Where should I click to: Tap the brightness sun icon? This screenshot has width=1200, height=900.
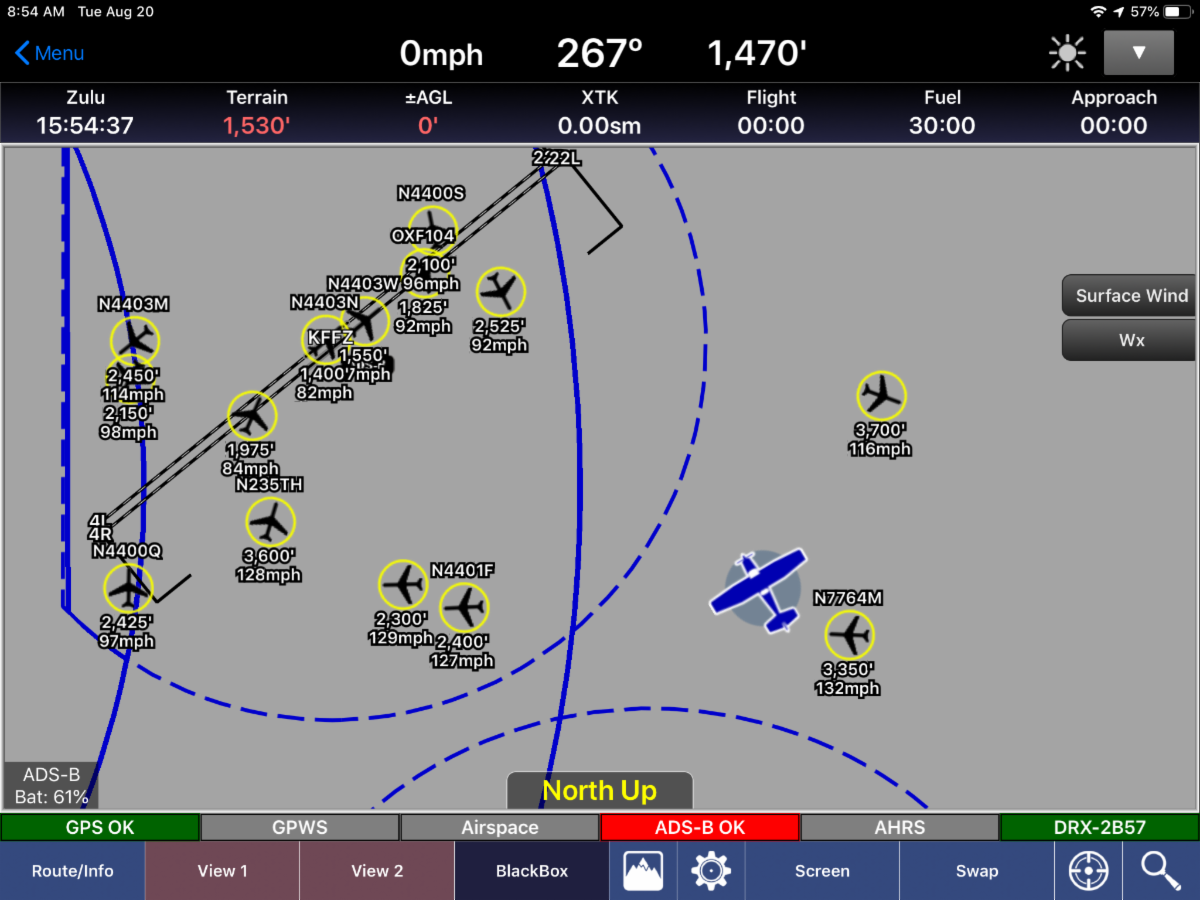coord(1067,53)
